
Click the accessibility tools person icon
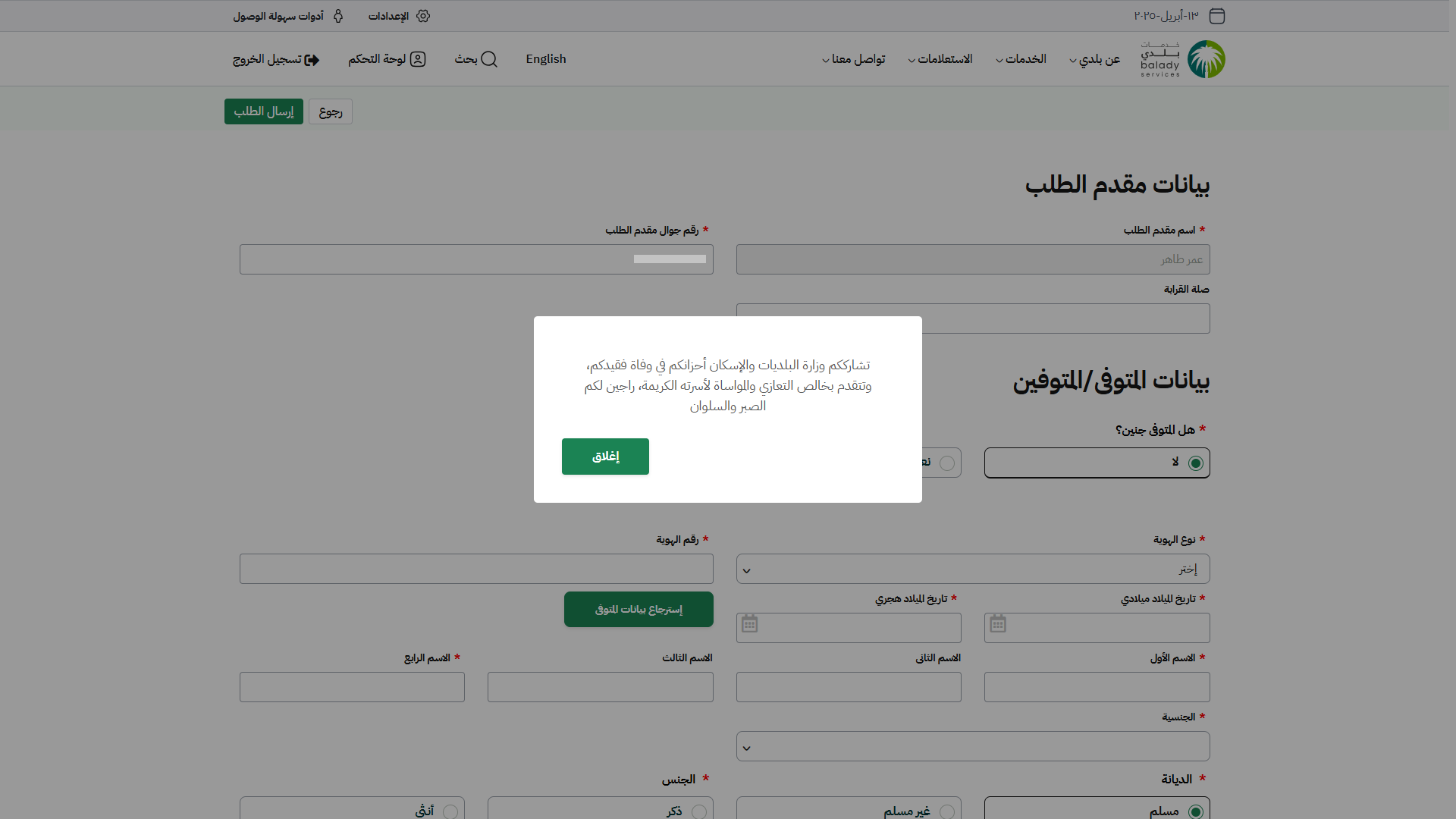coord(338,16)
